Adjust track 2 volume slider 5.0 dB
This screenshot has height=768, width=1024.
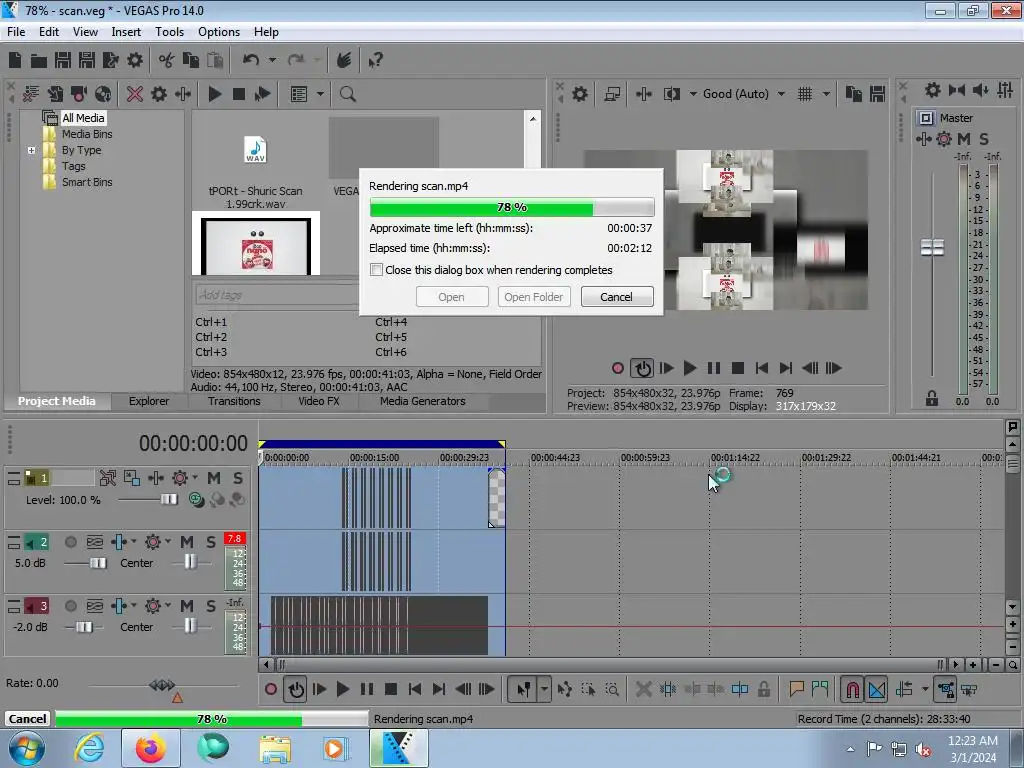[x=98, y=563]
